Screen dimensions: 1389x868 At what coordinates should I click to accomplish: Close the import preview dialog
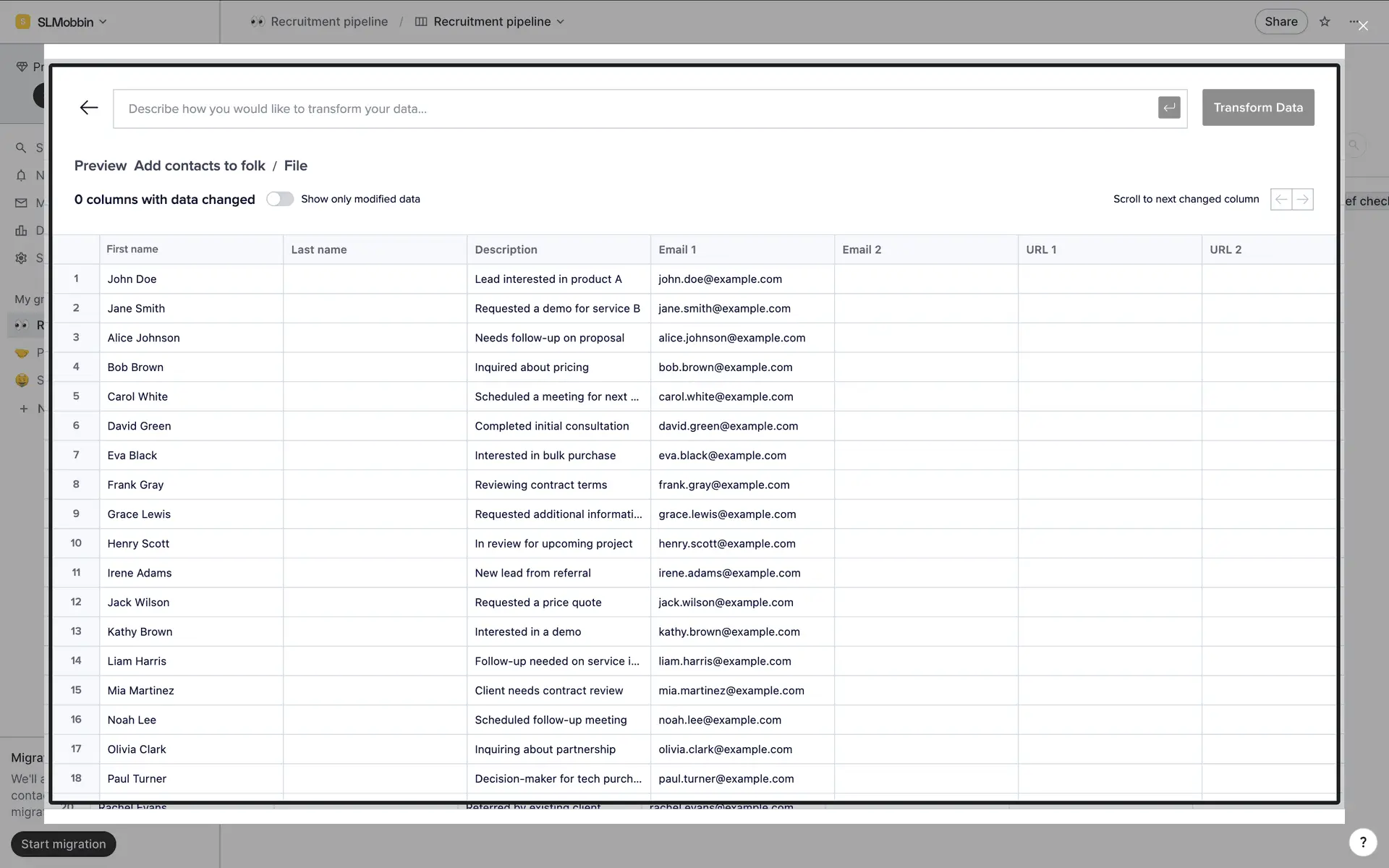point(1363,26)
